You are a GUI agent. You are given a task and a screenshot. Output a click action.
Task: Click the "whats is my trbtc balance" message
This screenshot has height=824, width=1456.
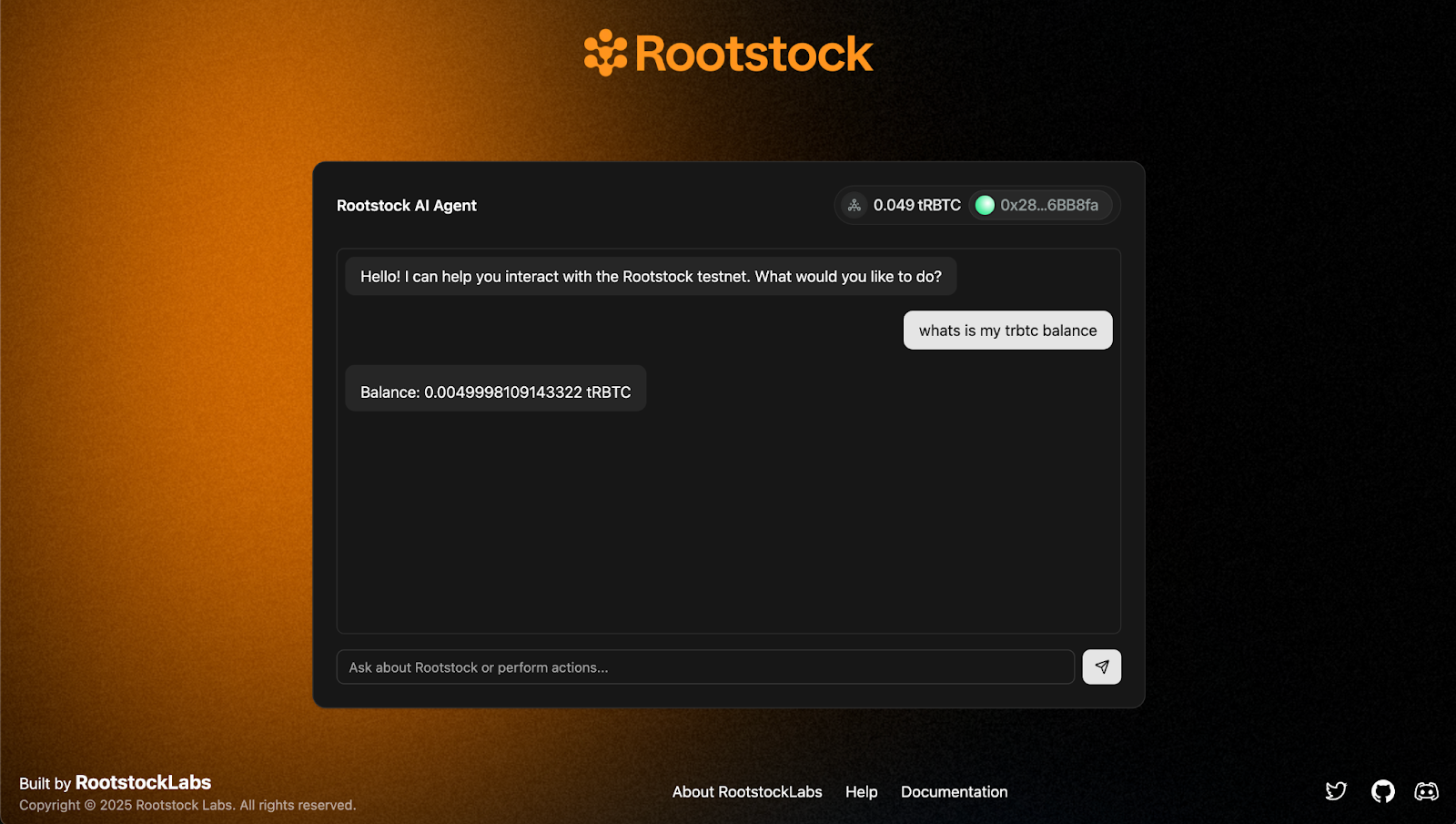point(1007,331)
